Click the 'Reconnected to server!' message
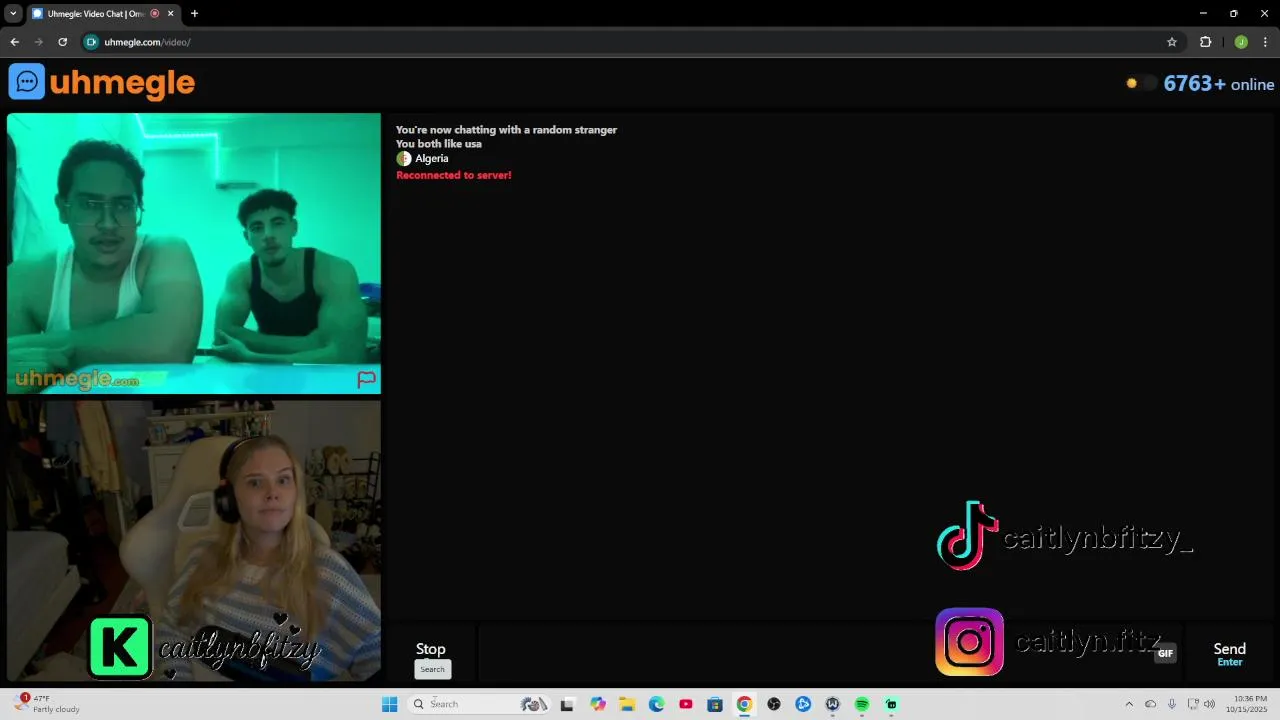 pyautogui.click(x=453, y=175)
